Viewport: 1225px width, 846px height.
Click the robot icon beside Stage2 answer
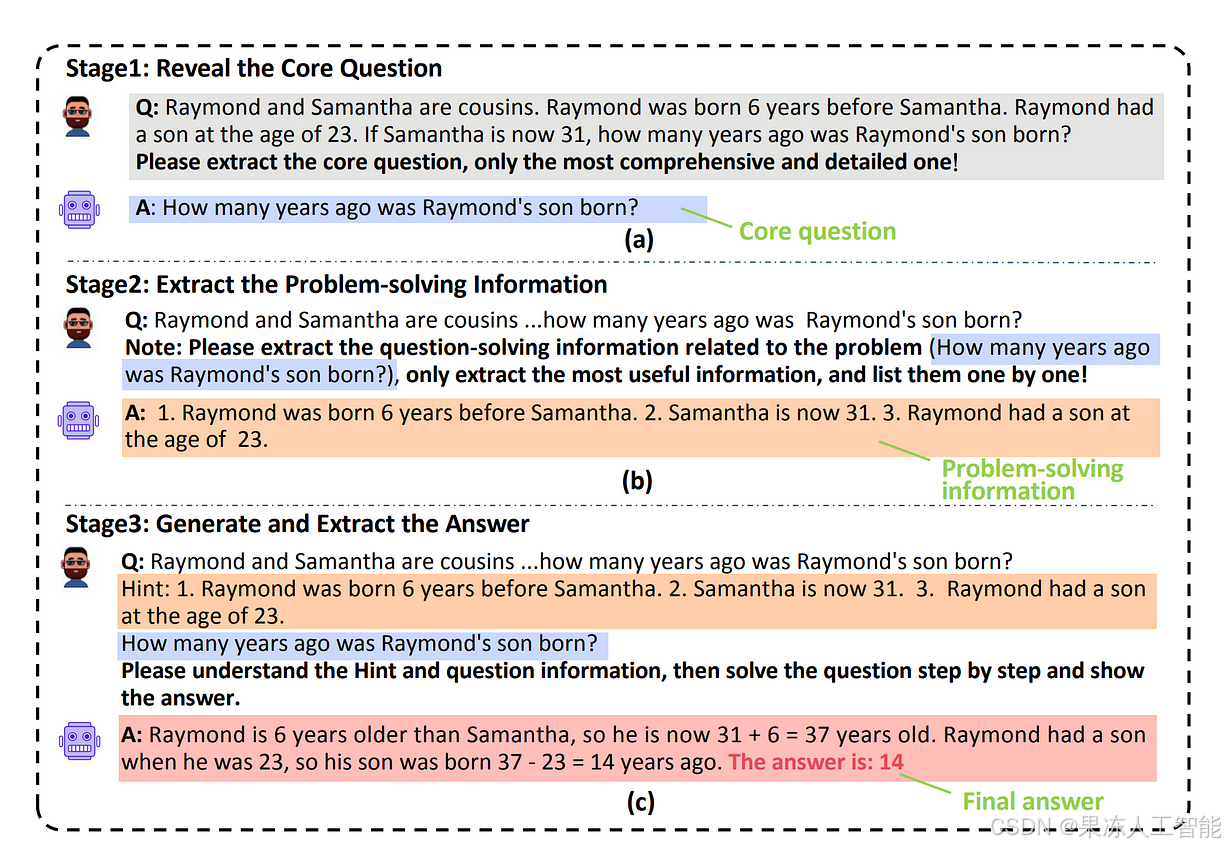(x=79, y=420)
